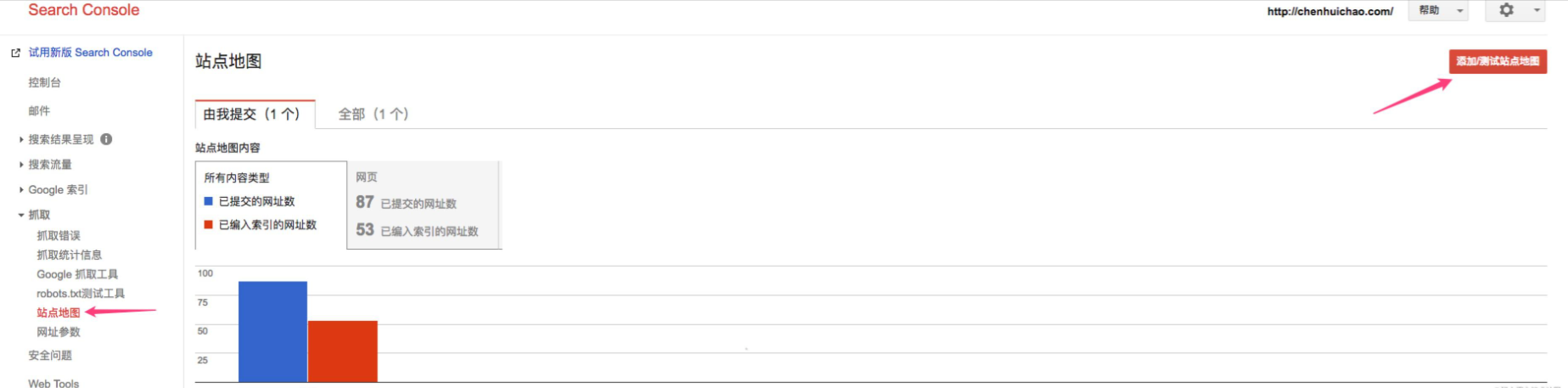Click the blue 已提交的网址数 legend swatch

208,201
